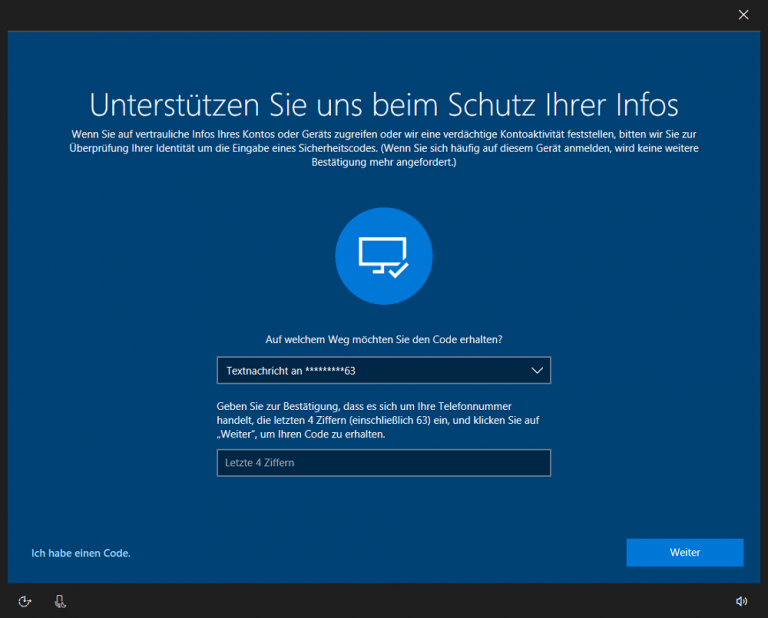
Task: Click the microphone/Cortana icon in bottom bar
Action: (60, 601)
